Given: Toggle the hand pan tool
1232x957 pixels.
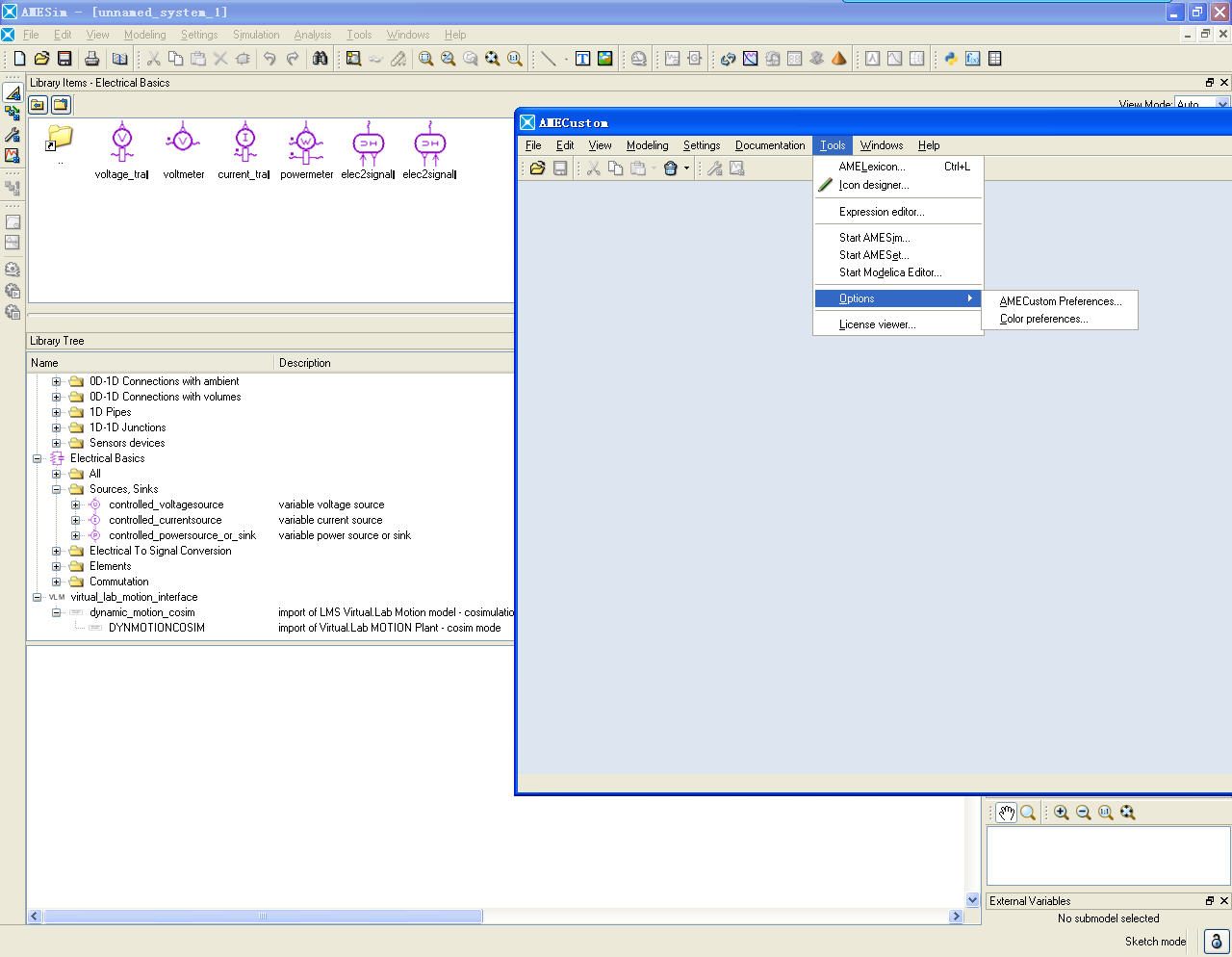Looking at the screenshot, I should click(1006, 813).
